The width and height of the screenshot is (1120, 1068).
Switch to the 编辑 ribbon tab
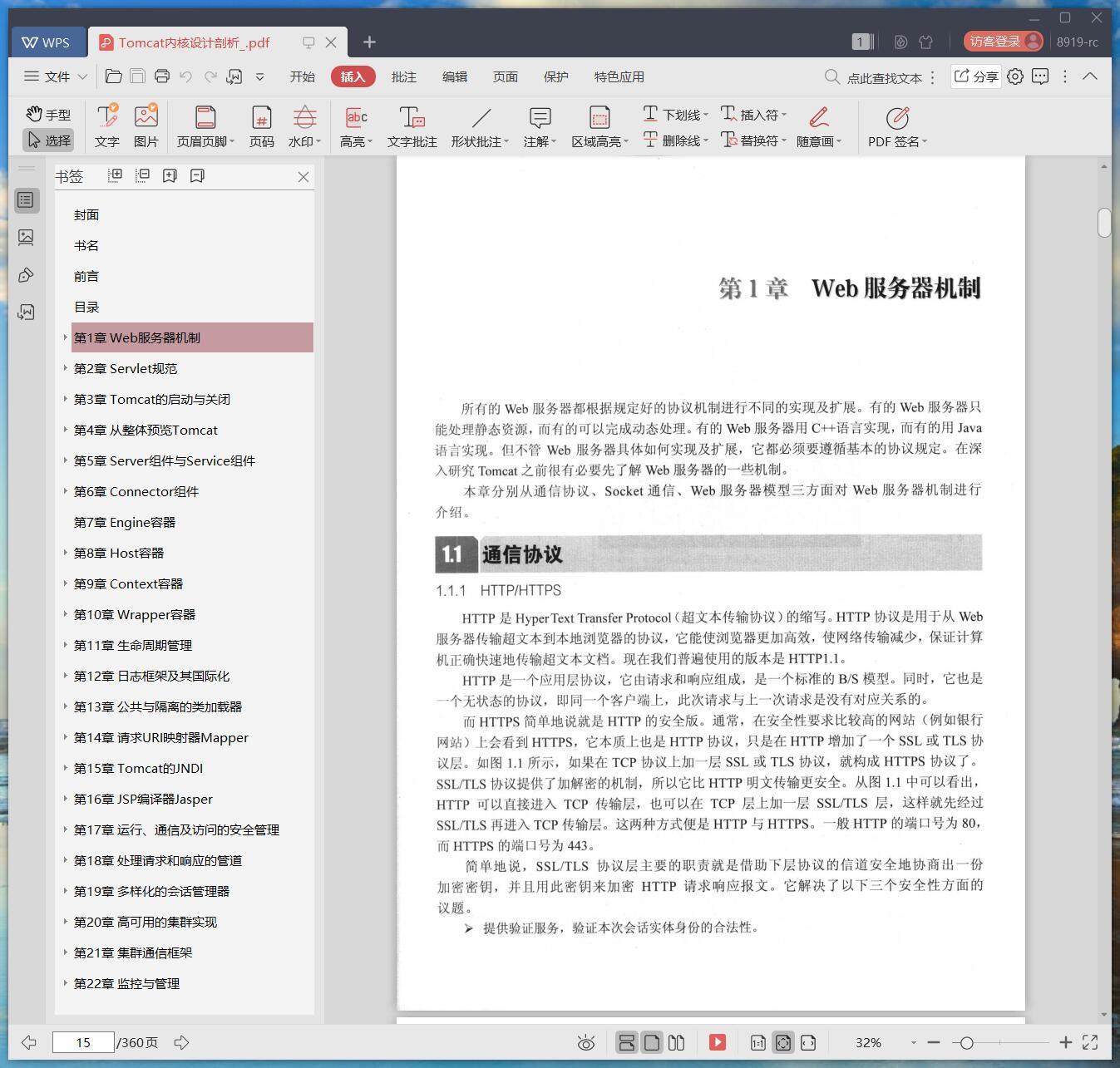pyautogui.click(x=454, y=76)
